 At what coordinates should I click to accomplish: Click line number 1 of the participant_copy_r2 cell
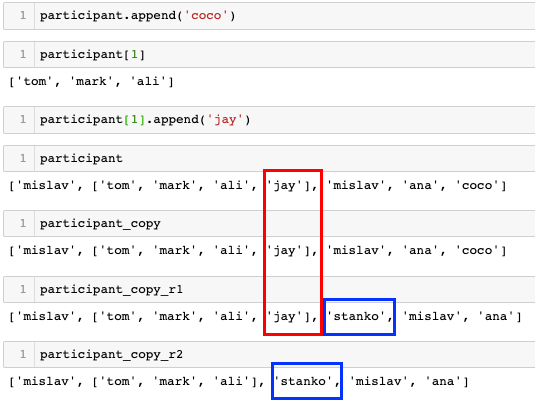click(x=23, y=354)
